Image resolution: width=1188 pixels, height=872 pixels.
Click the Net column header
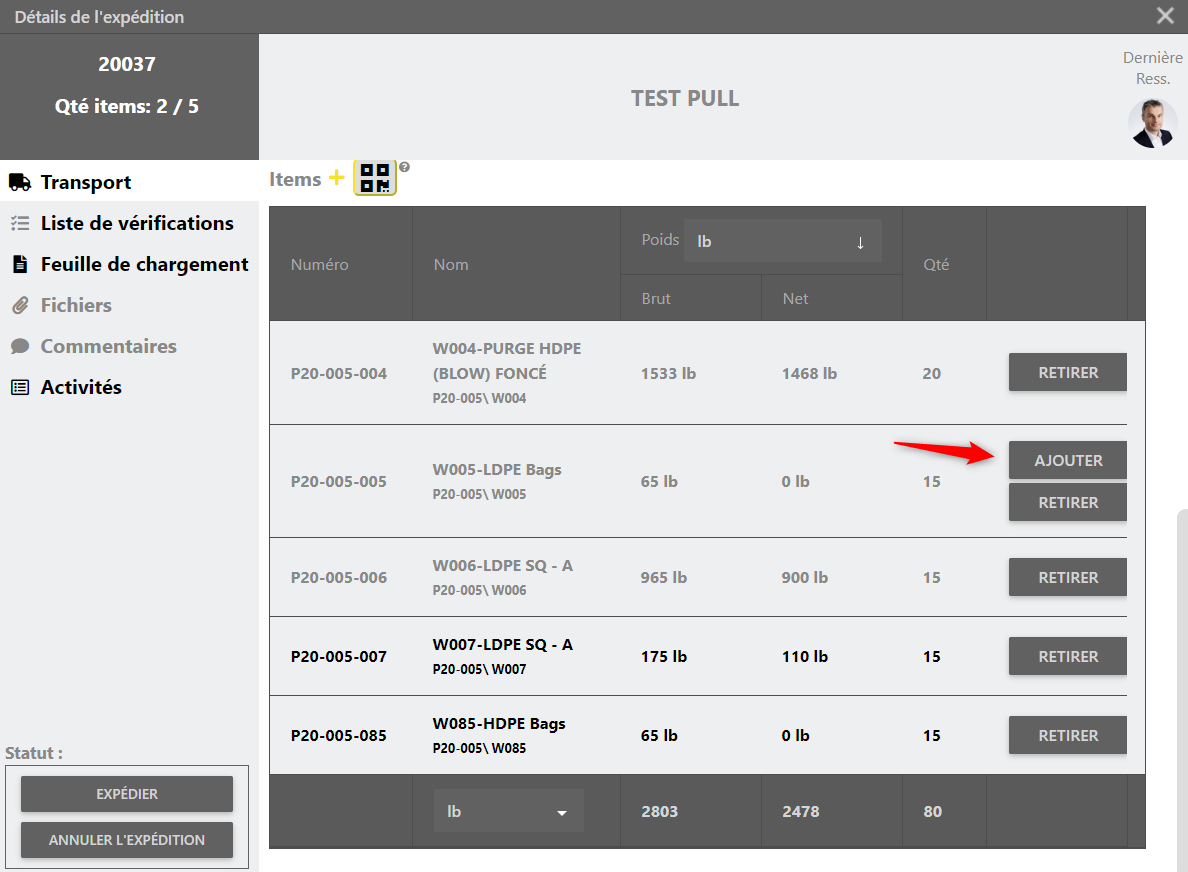pyautogui.click(x=796, y=298)
